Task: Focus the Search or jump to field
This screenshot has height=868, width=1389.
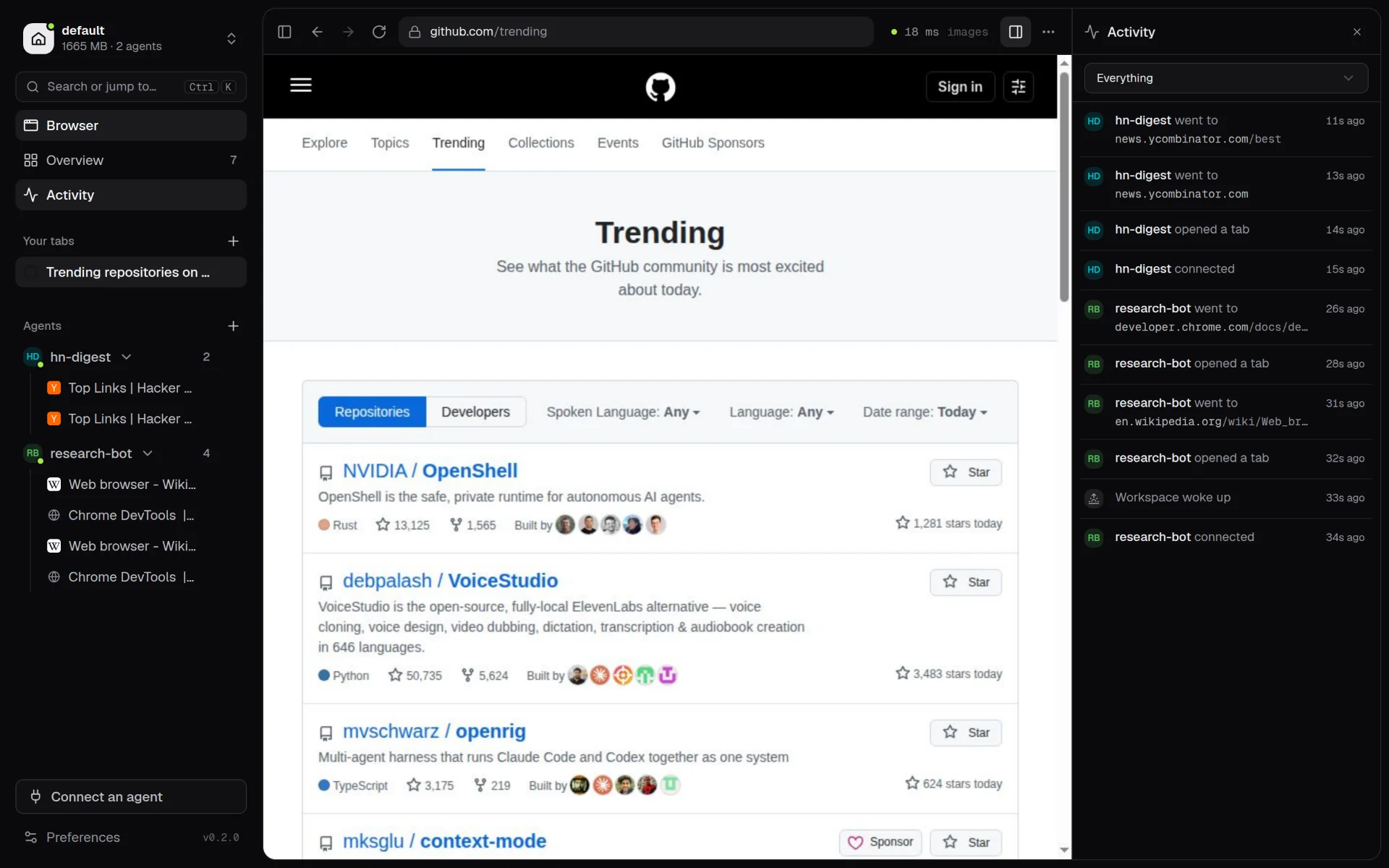Action: click(x=131, y=87)
